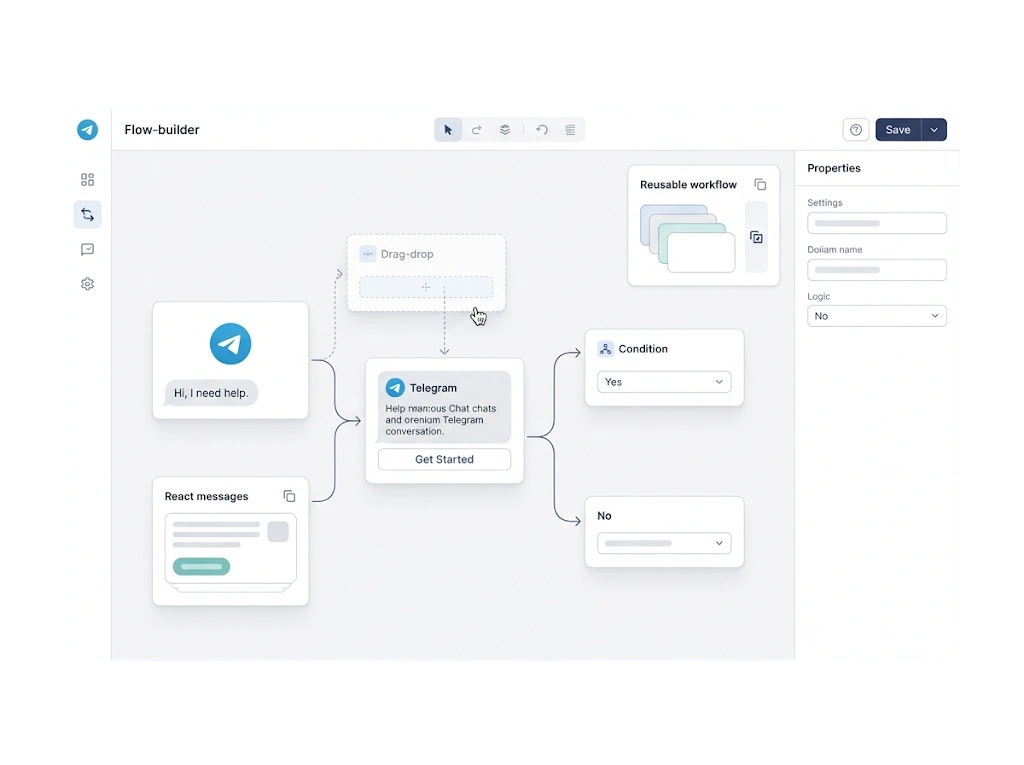Click the No card label
Screen dimensions: 1024x765
[x=604, y=515]
